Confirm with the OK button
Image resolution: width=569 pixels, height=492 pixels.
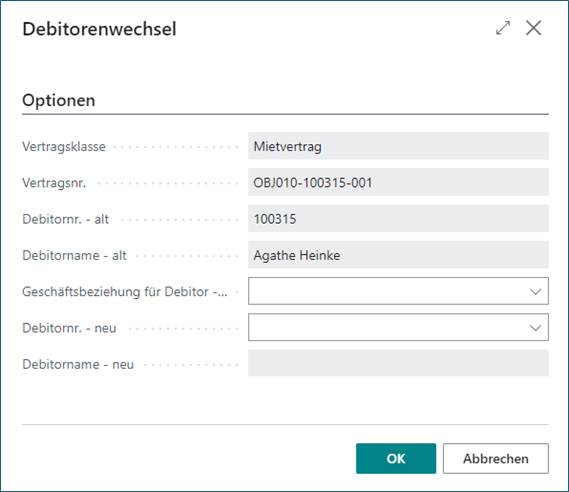(x=396, y=458)
